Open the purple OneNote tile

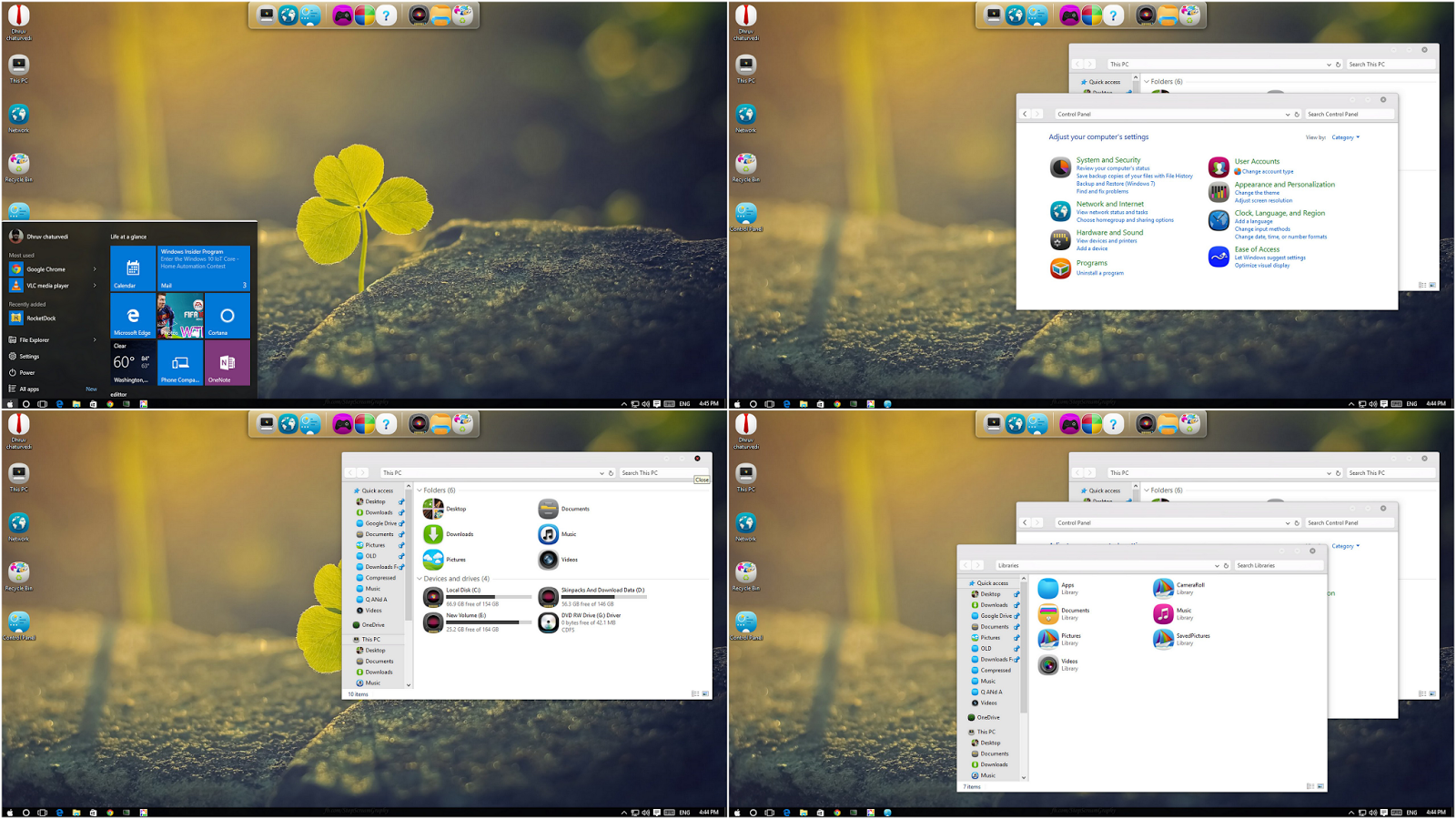[x=227, y=363]
